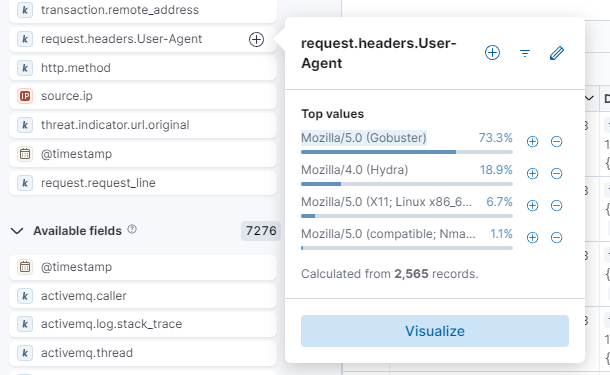Click the filter-for-field-present icon in popover
610x375 pixels.
[x=525, y=53]
